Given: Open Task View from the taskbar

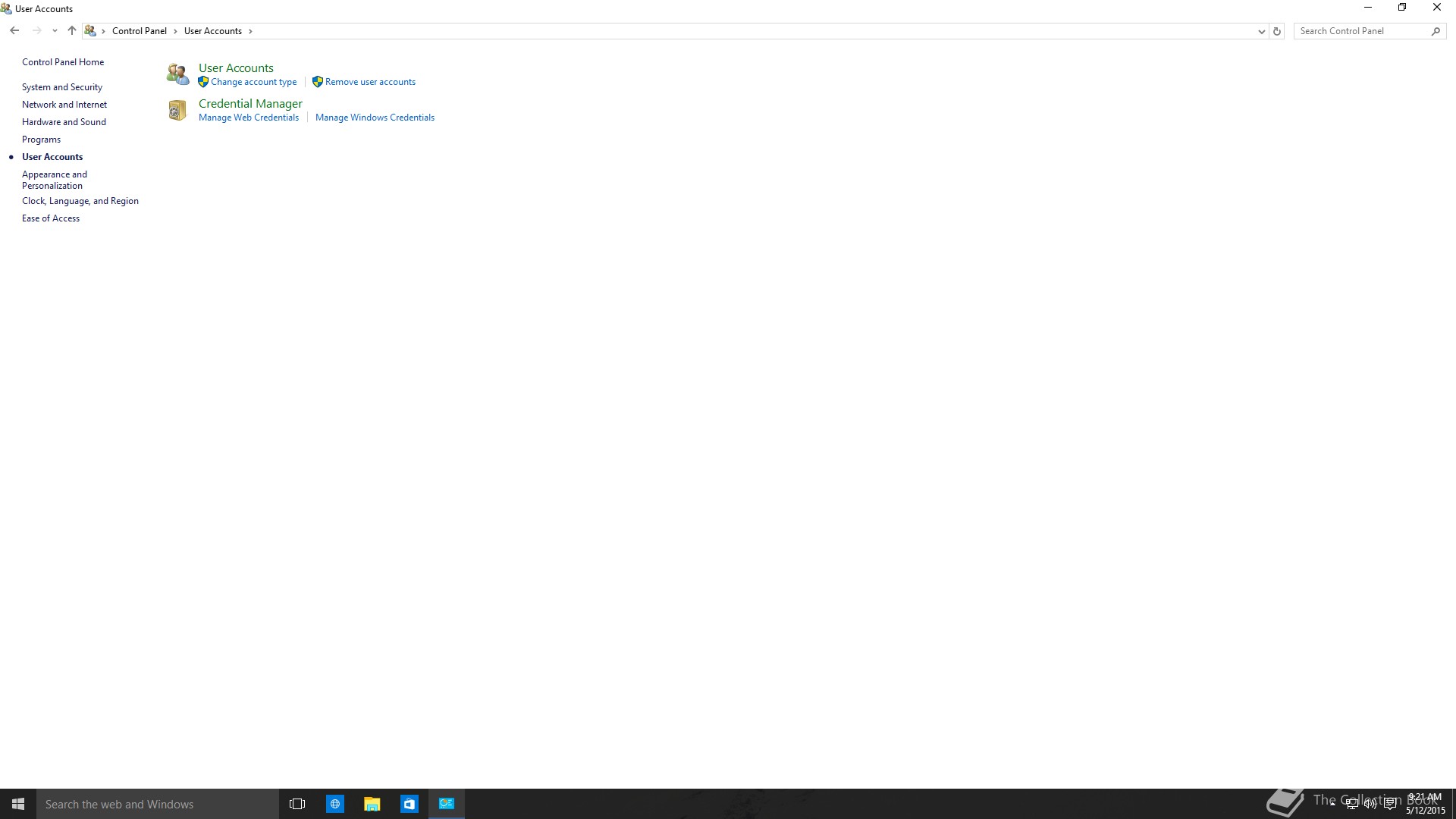Looking at the screenshot, I should point(297,804).
